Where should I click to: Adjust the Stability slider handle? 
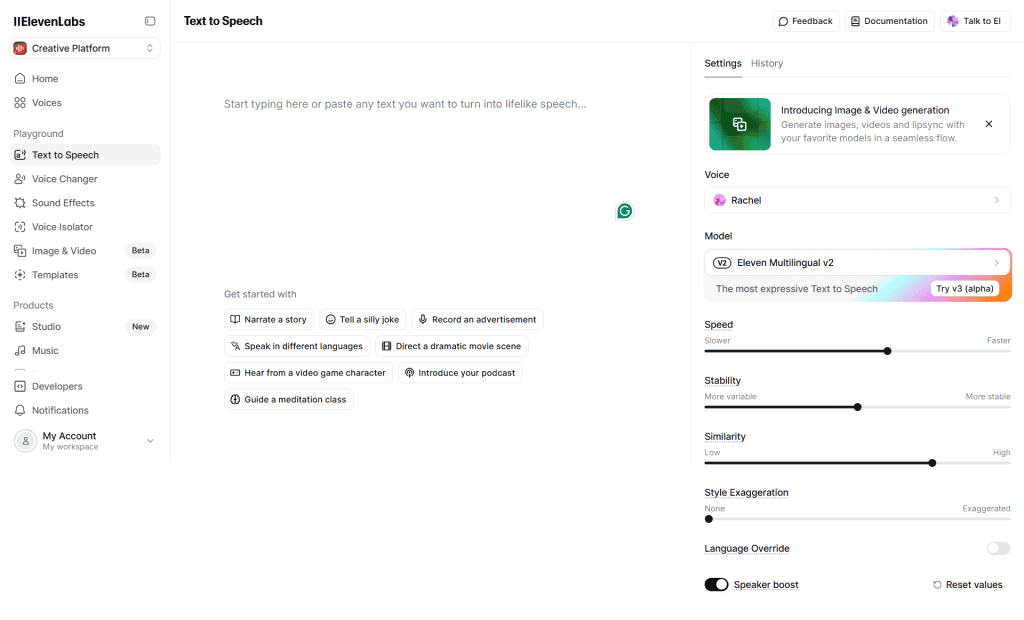coord(857,407)
